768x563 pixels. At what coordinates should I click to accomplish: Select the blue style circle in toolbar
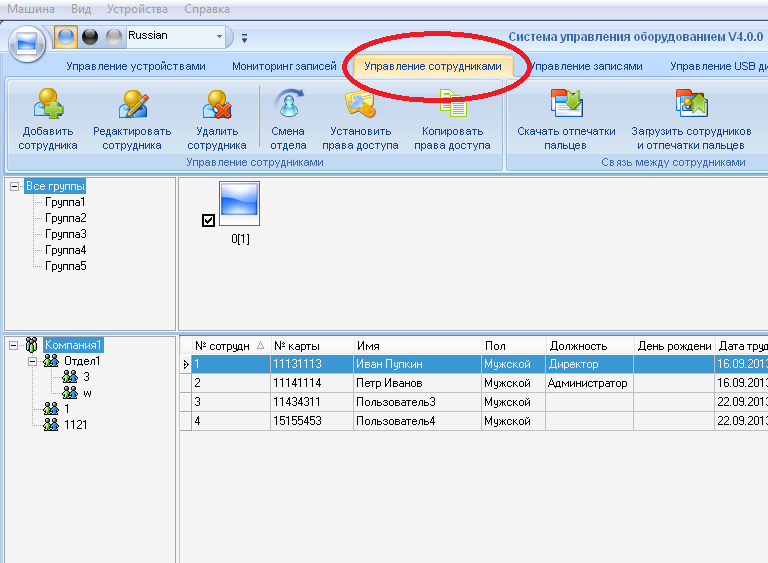point(66,37)
